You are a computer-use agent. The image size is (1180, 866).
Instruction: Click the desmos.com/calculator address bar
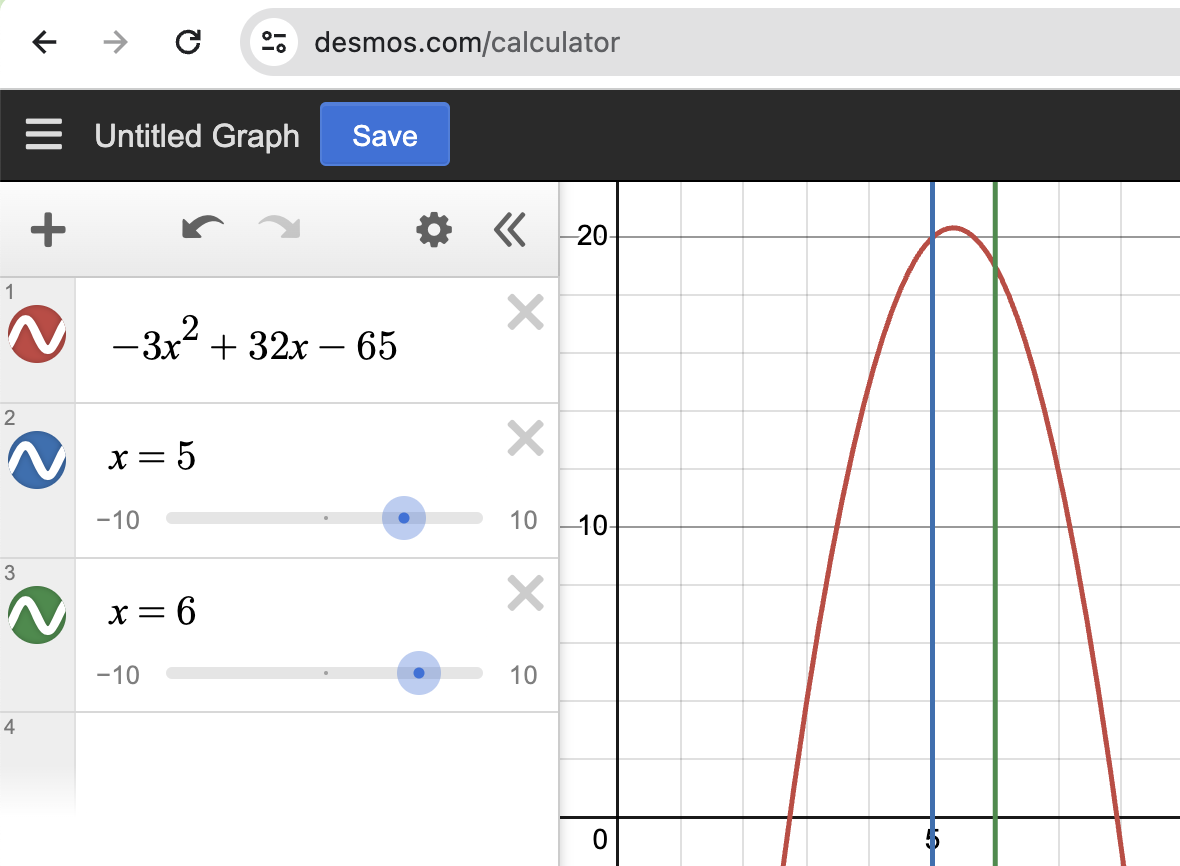[x=467, y=42]
